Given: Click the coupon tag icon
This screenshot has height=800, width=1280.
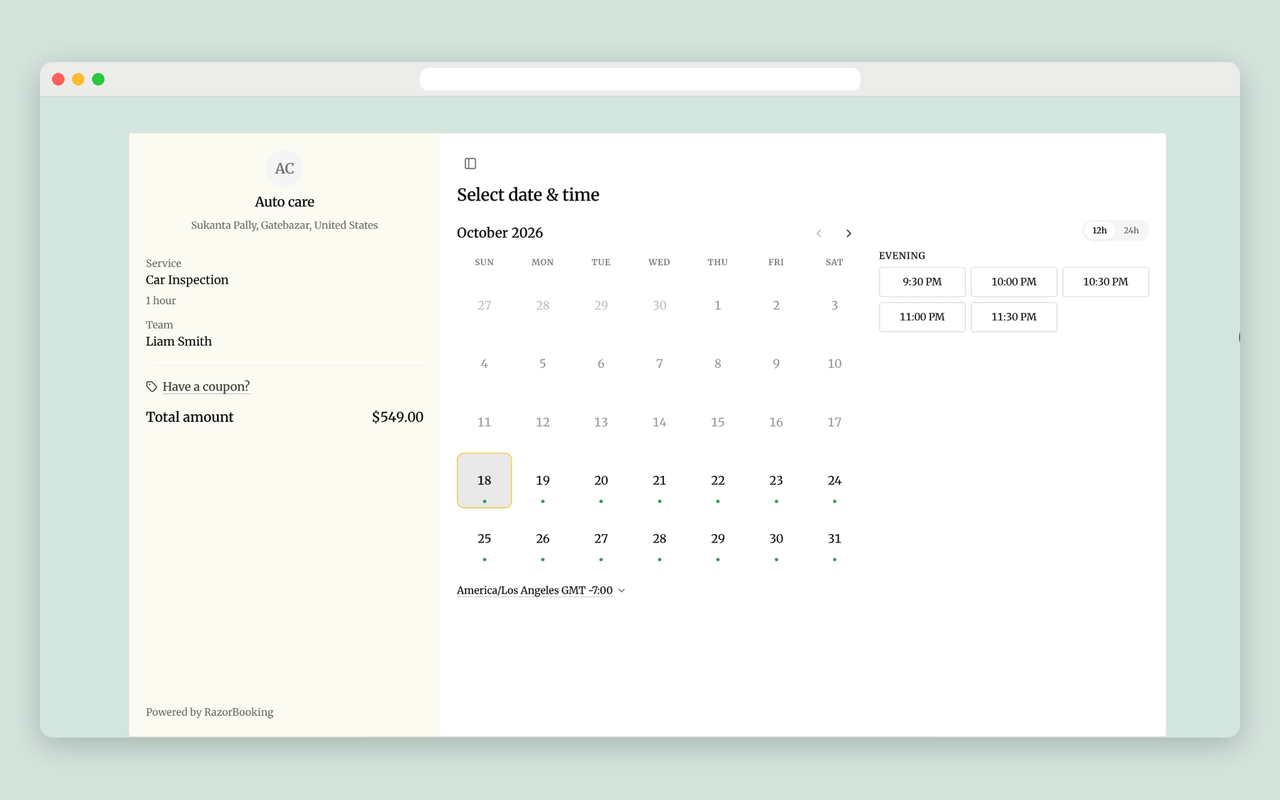Looking at the screenshot, I should click(152, 387).
